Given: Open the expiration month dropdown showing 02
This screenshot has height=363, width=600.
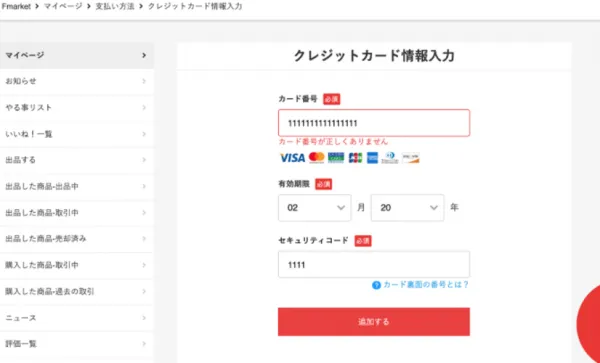Looking at the screenshot, I should click(315, 208).
